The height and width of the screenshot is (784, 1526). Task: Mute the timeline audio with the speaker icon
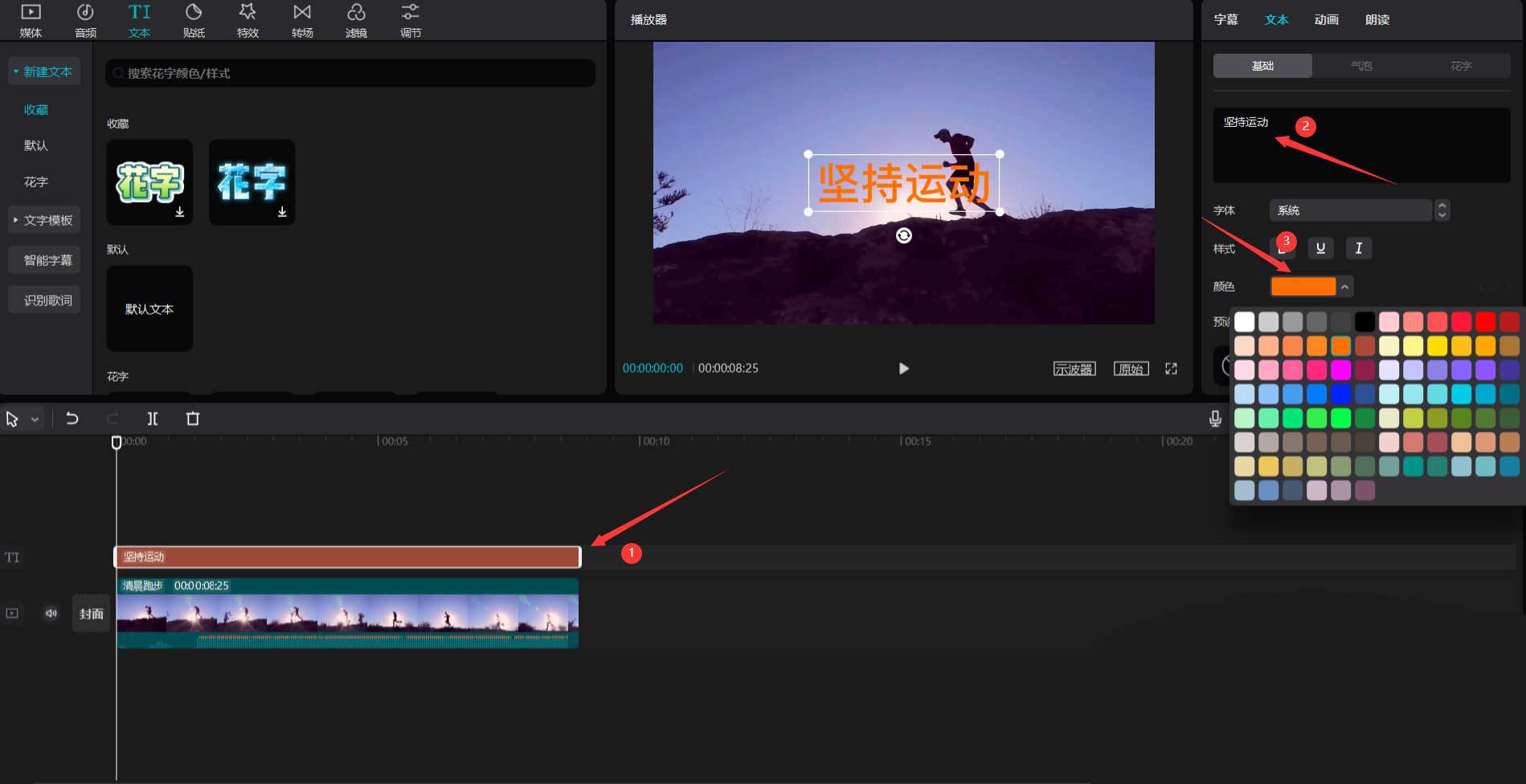(x=51, y=613)
